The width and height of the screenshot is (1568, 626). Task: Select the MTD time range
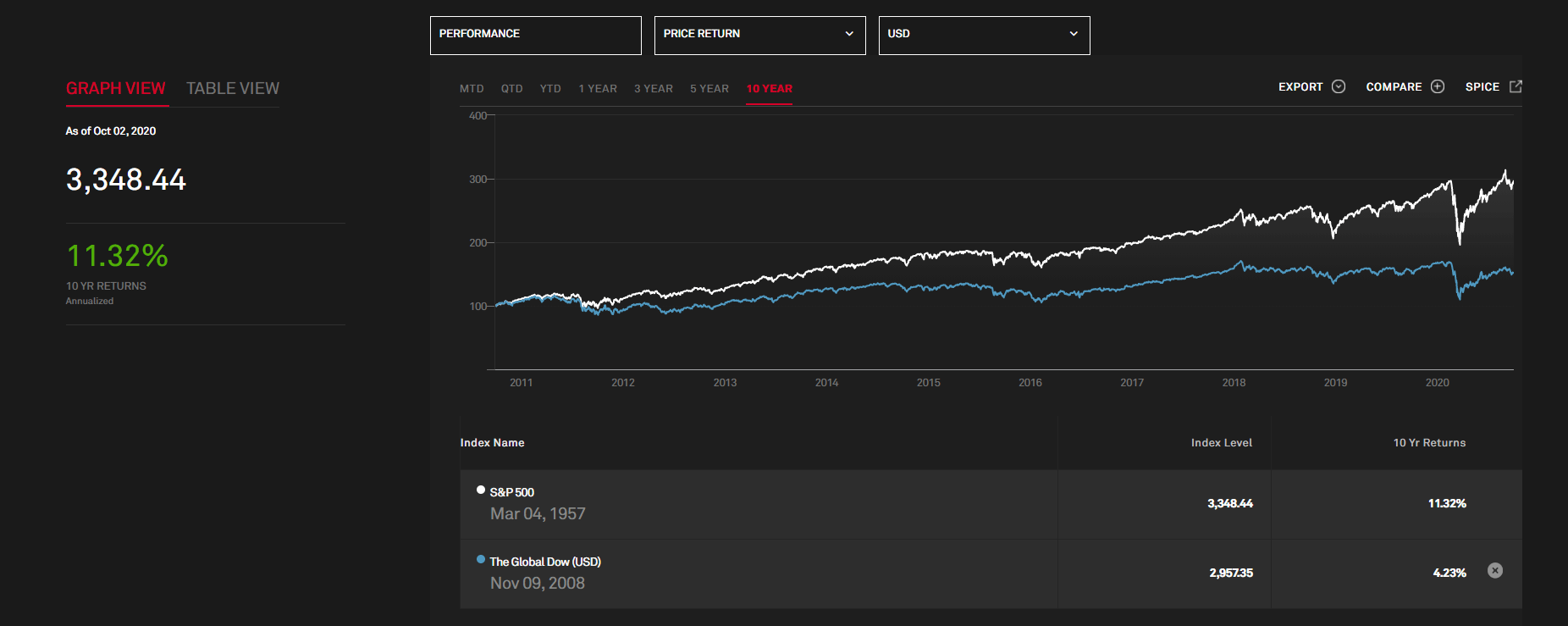click(x=472, y=89)
